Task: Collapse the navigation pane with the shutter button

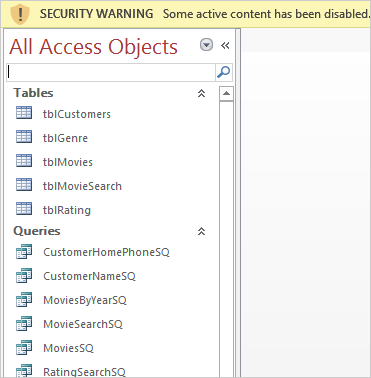Action: tap(225, 45)
